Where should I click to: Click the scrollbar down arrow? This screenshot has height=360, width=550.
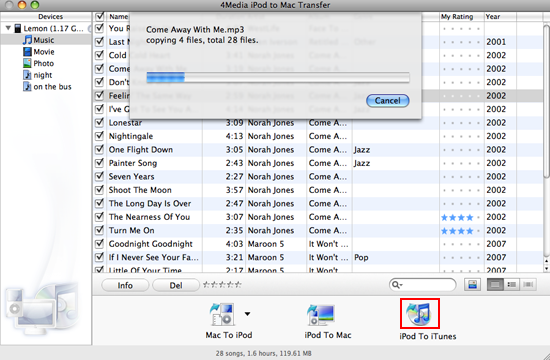pyautogui.click(x=546, y=268)
